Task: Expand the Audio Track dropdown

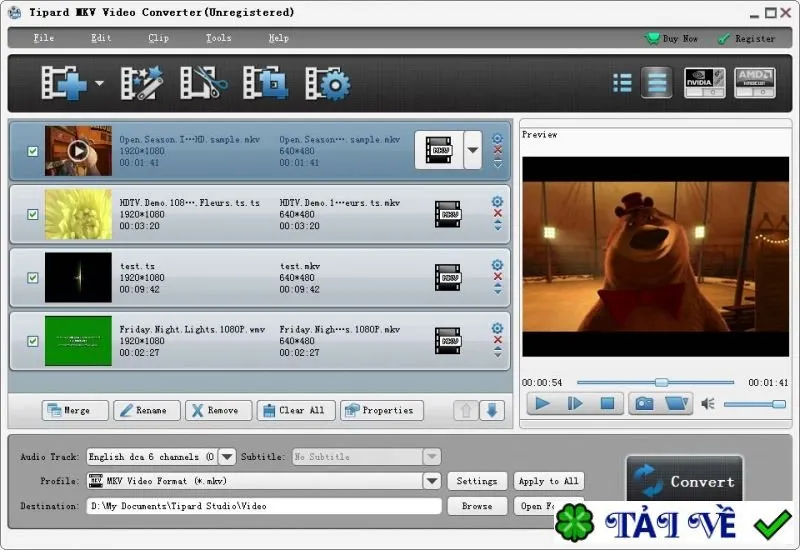Action: 227,457
